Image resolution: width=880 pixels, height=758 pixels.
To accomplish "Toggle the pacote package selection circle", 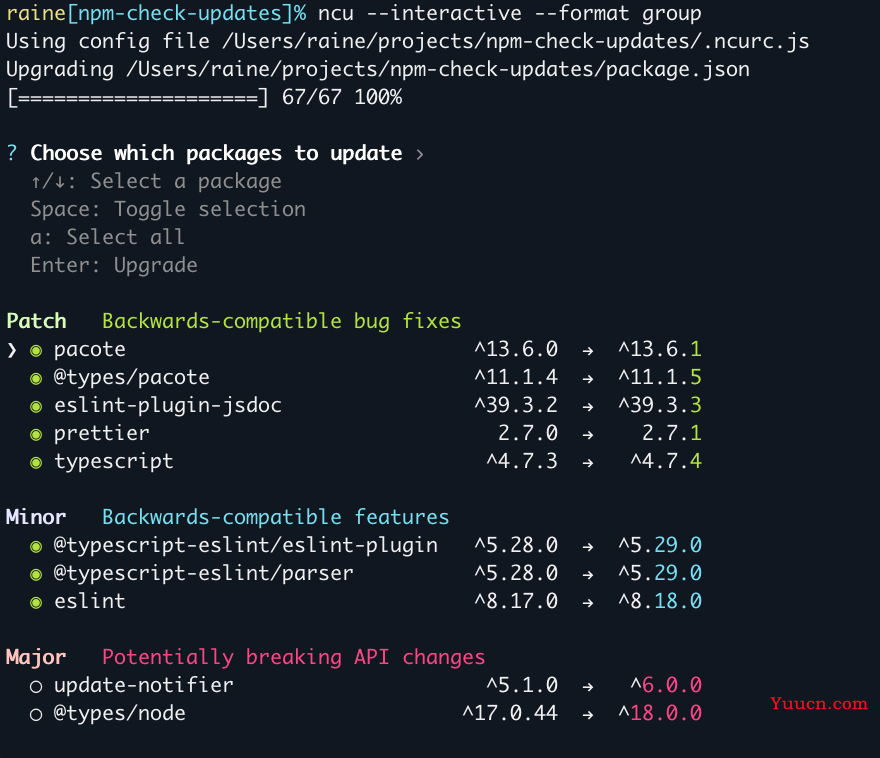I will coord(36,351).
